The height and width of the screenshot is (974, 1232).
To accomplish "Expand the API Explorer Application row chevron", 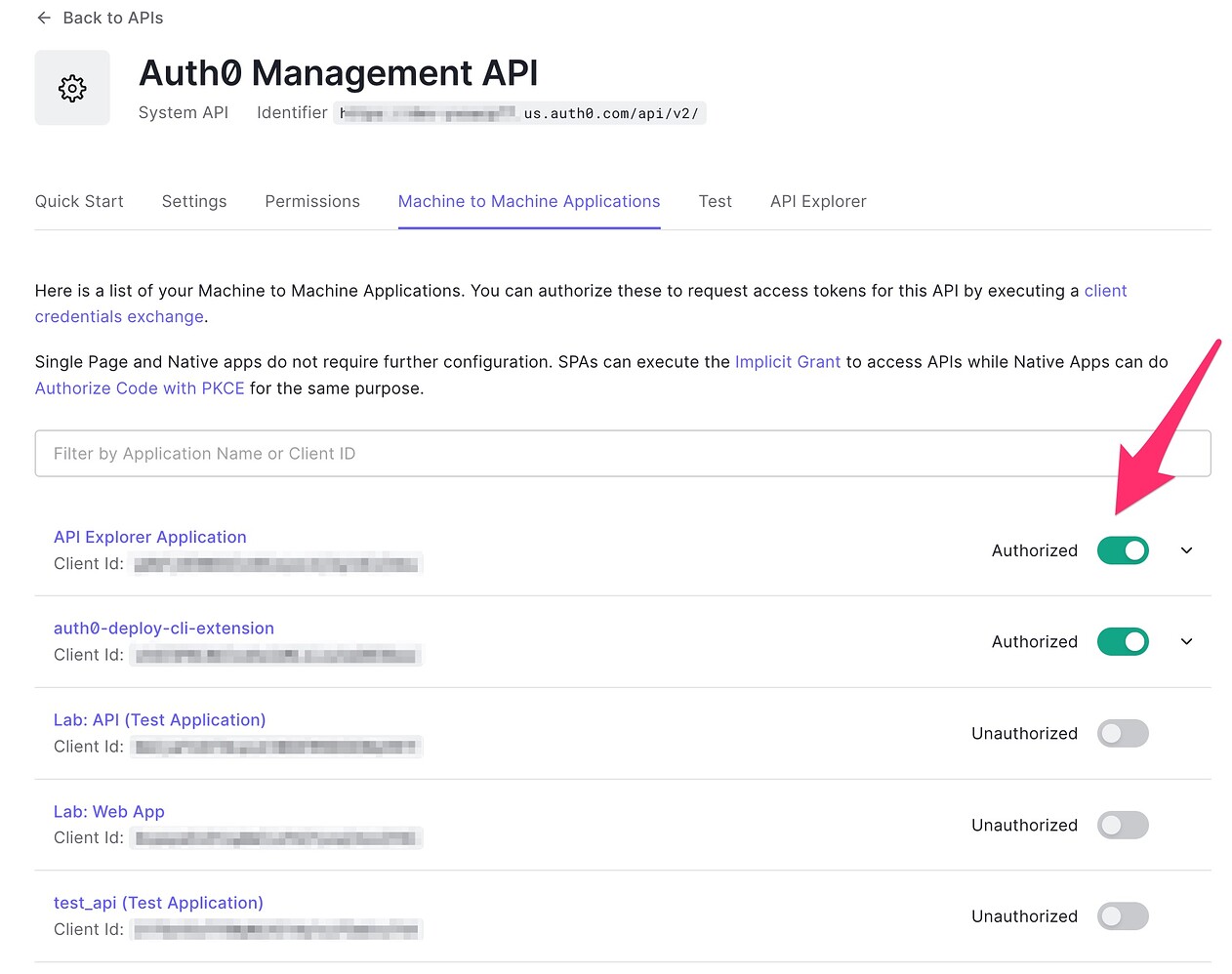I will coord(1187,550).
